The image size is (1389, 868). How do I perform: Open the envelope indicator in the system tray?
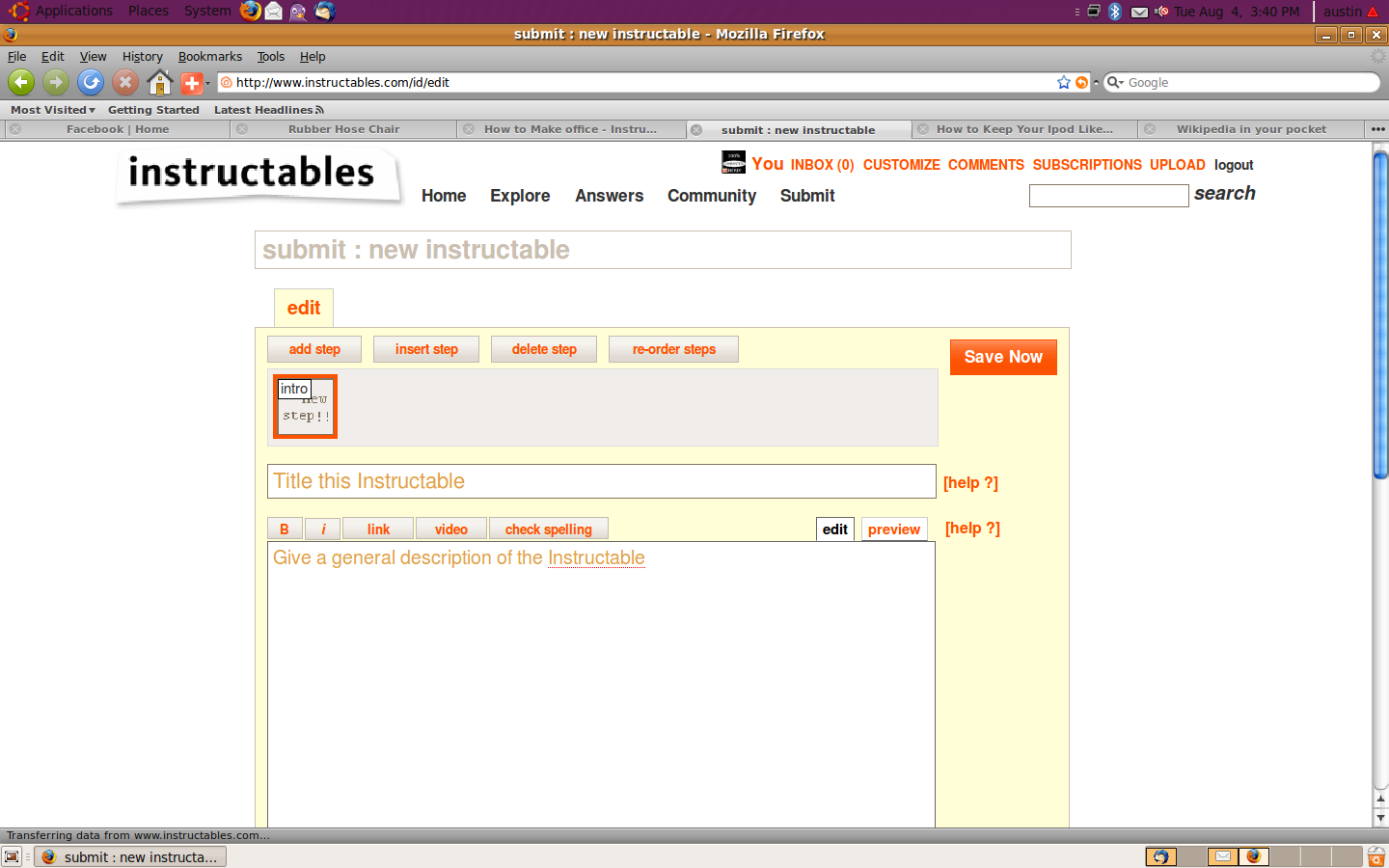click(x=1139, y=13)
